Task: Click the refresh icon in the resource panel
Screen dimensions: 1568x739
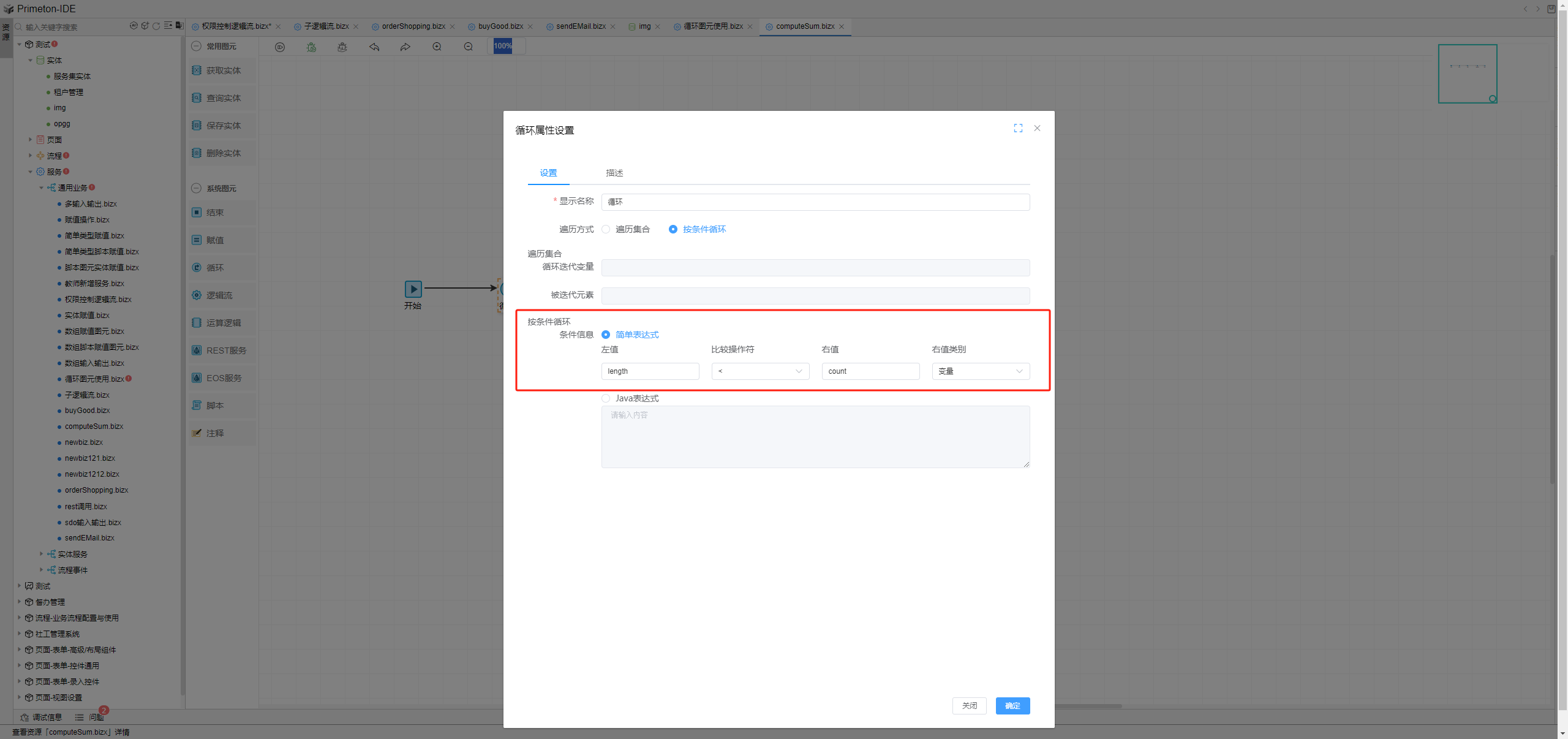Action: [156, 26]
